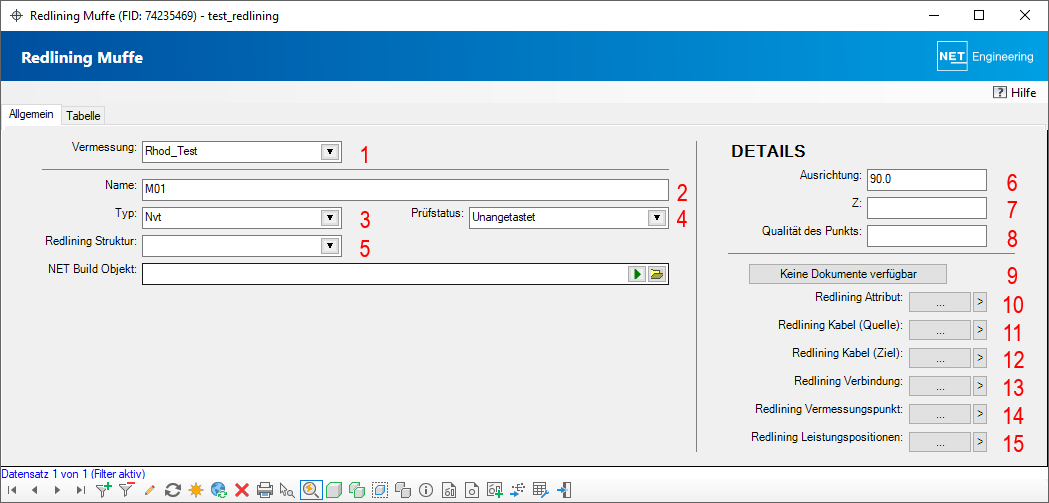Click the orange sun highlight icon

pyautogui.click(x=195, y=490)
